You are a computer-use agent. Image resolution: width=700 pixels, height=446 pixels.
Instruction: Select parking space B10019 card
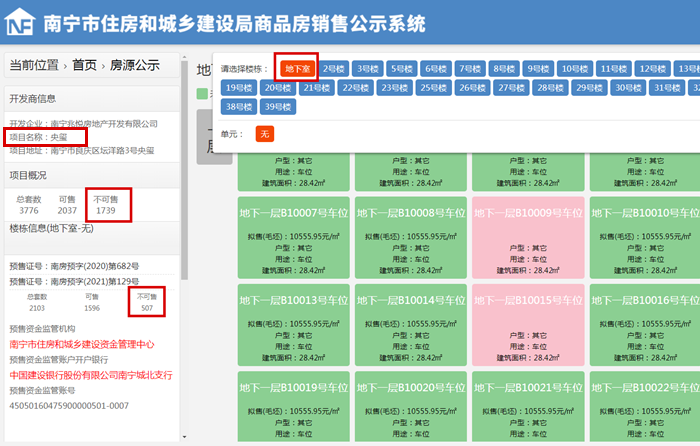[293, 407]
